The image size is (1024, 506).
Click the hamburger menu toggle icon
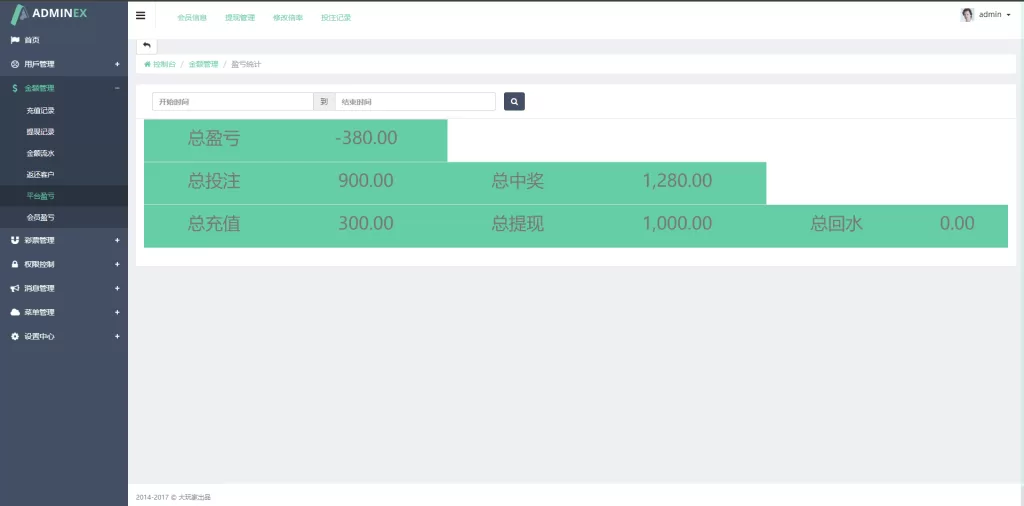click(141, 16)
